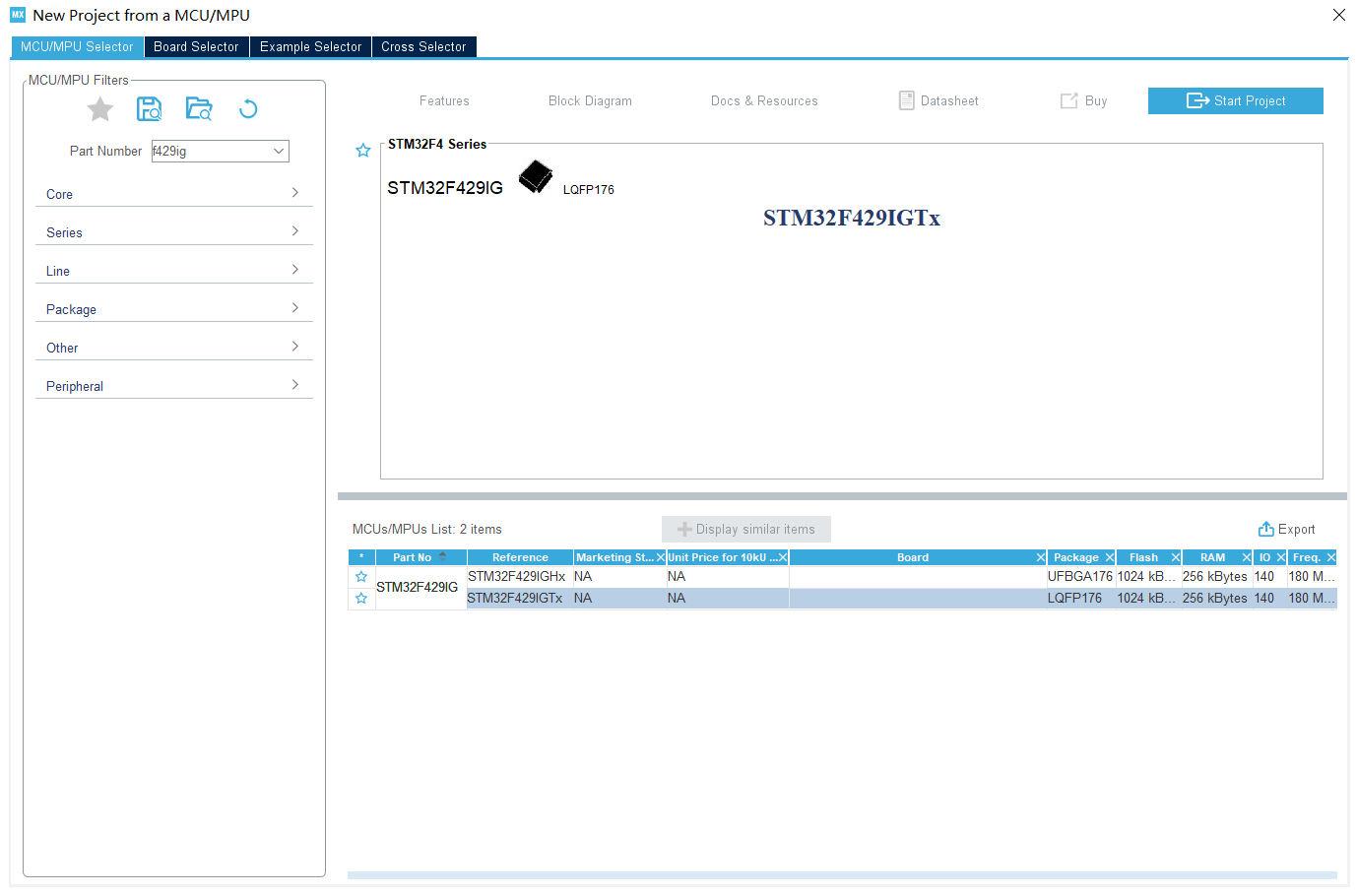Click the save search disk icon
This screenshot has height=896, width=1357.
[149, 109]
